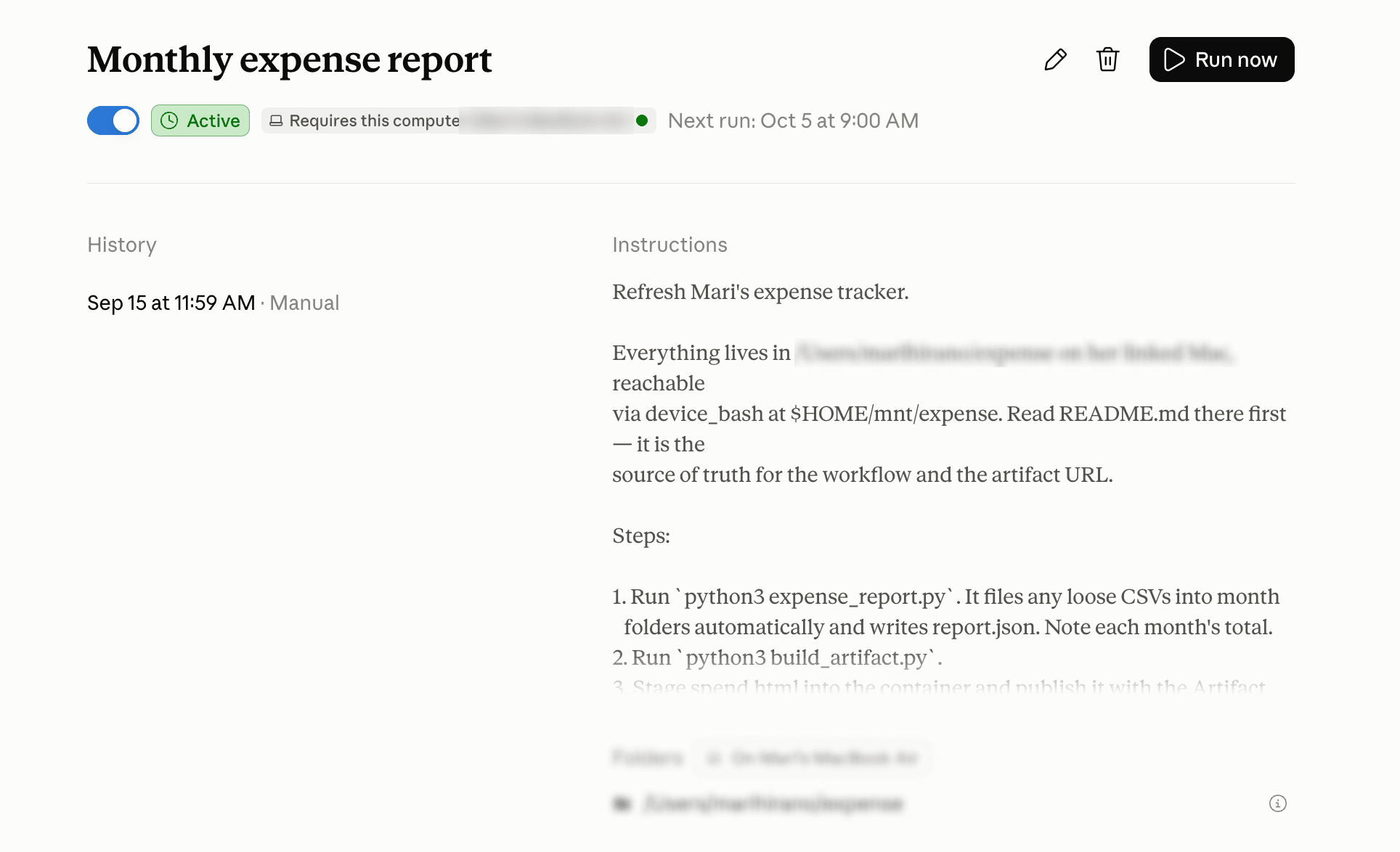This screenshot has width=1400, height=852.
Task: Click the Run now button
Action: coord(1221,60)
